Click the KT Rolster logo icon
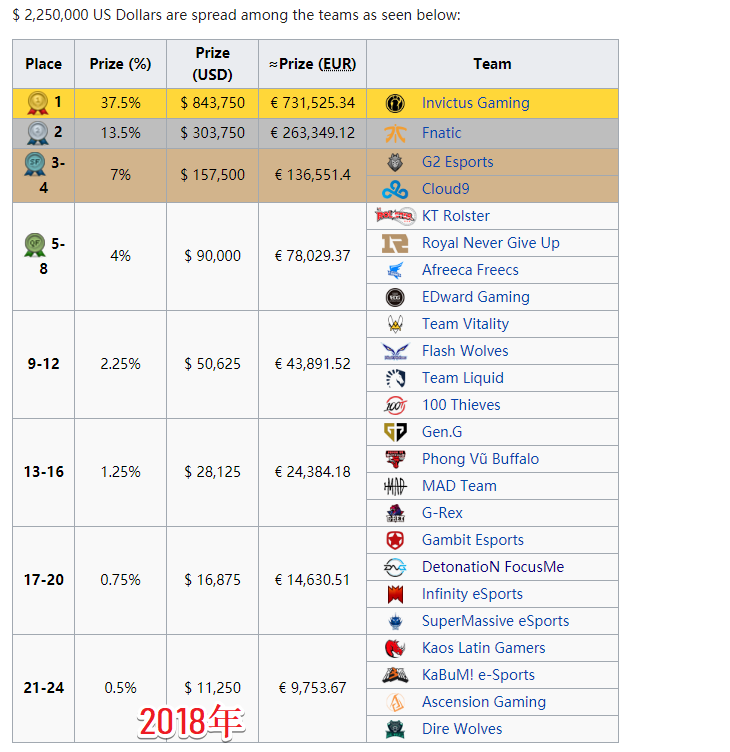730x752 pixels. pos(395,216)
